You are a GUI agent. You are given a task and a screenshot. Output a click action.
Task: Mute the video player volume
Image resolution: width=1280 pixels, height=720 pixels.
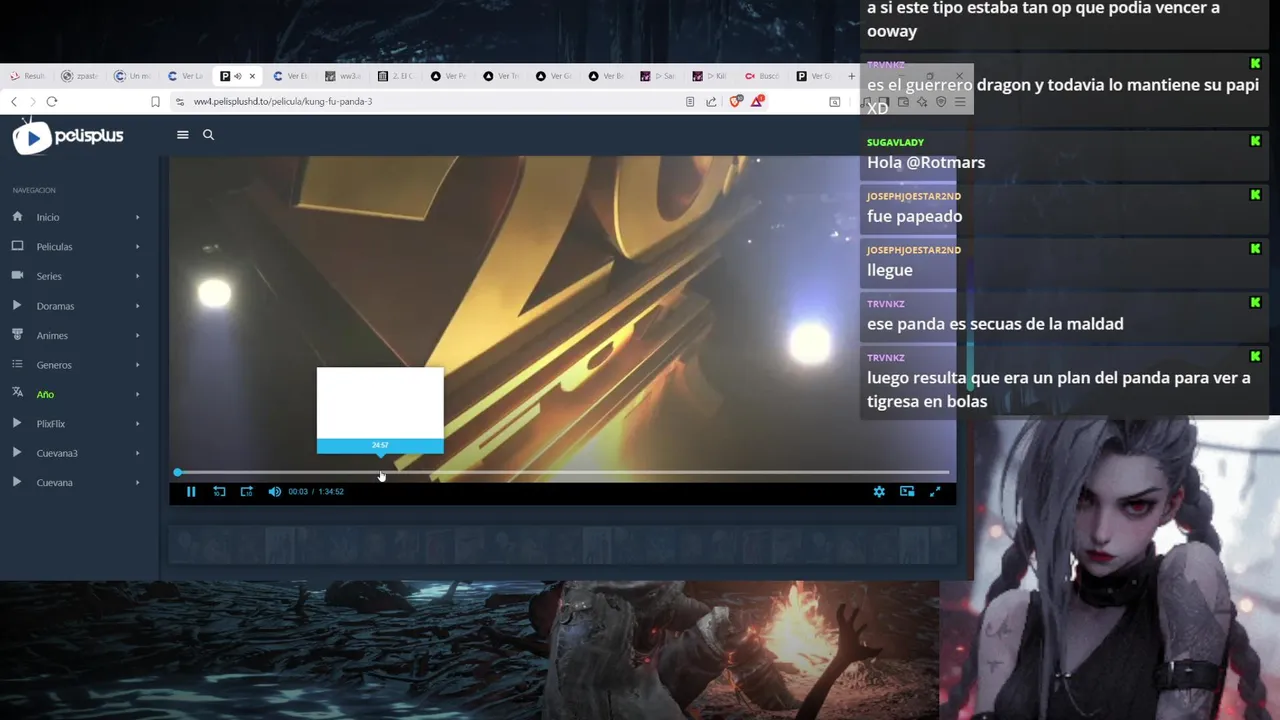[x=274, y=491]
